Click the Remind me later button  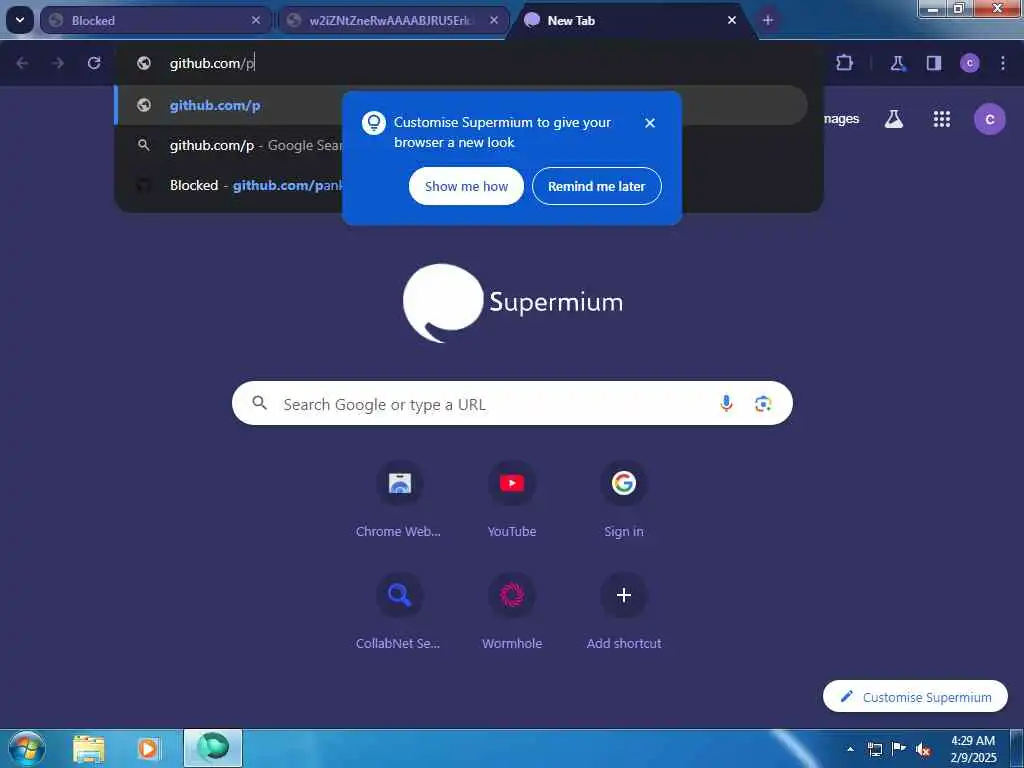pos(597,186)
